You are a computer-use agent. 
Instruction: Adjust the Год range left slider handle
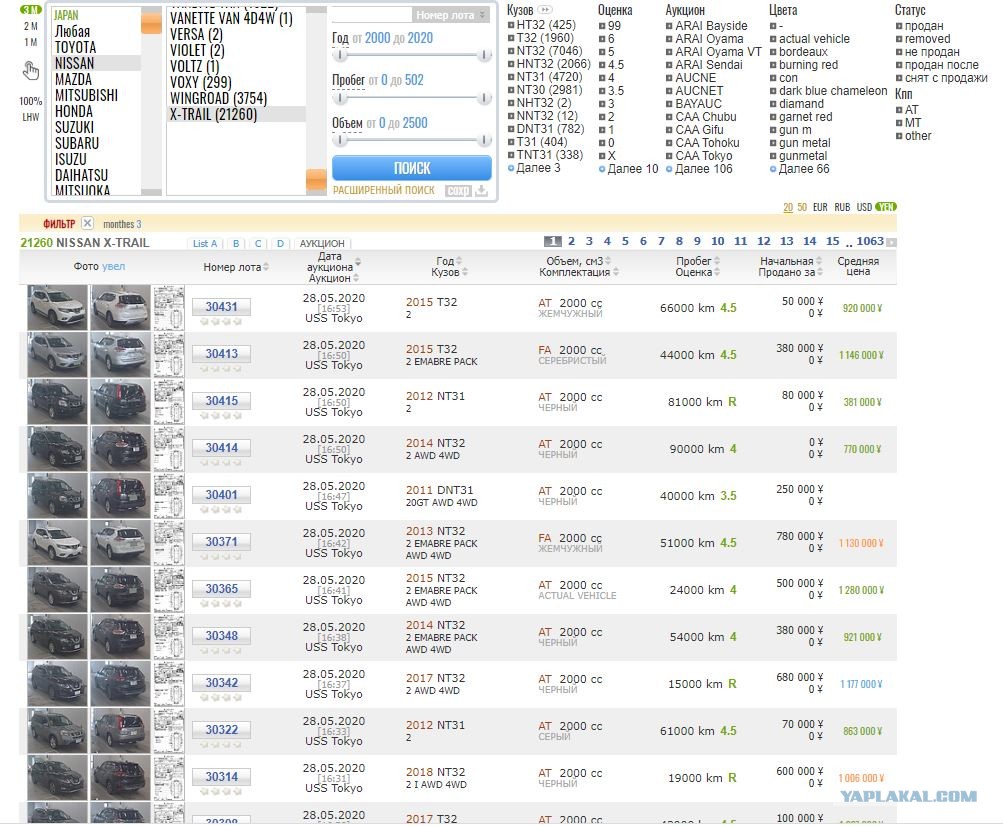pyautogui.click(x=341, y=56)
